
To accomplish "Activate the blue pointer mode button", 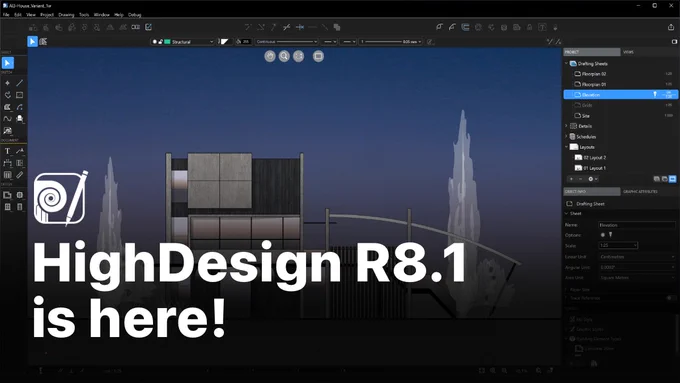I will tap(33, 41).
